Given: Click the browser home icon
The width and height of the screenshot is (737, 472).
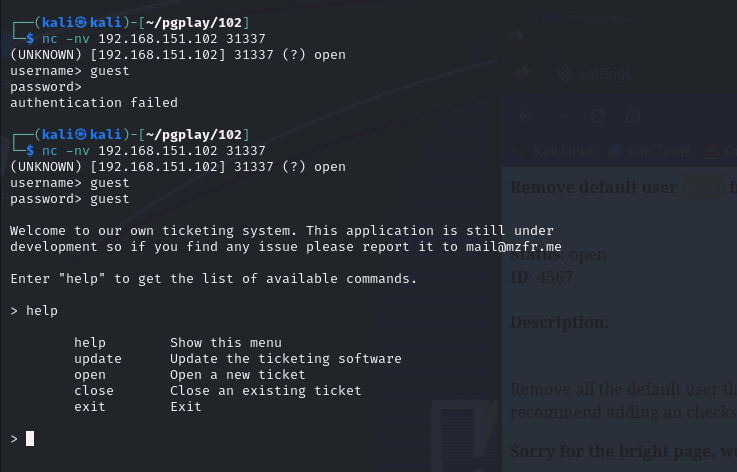Looking at the screenshot, I should [633, 115].
